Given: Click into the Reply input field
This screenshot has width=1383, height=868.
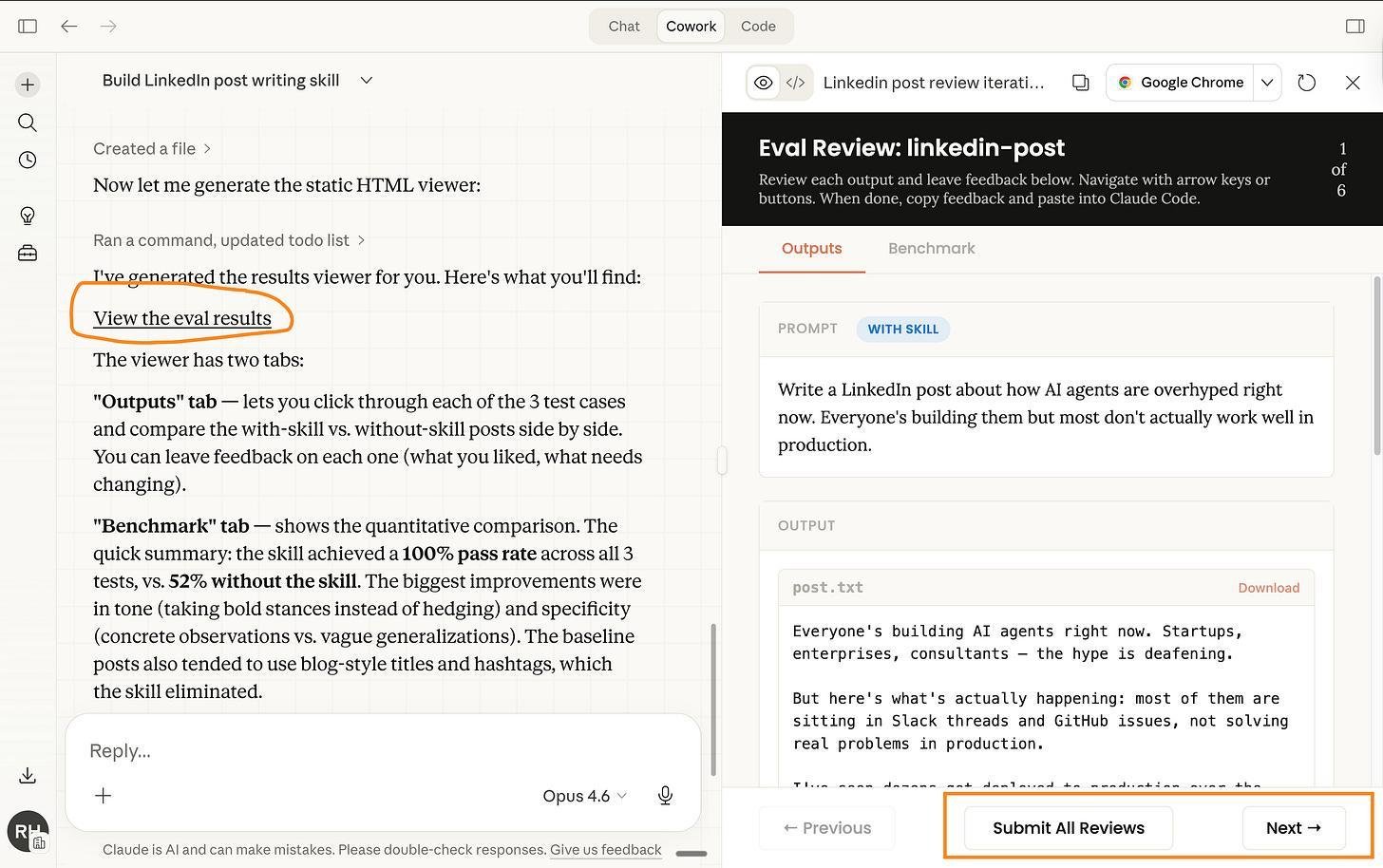Looking at the screenshot, I should click(383, 751).
